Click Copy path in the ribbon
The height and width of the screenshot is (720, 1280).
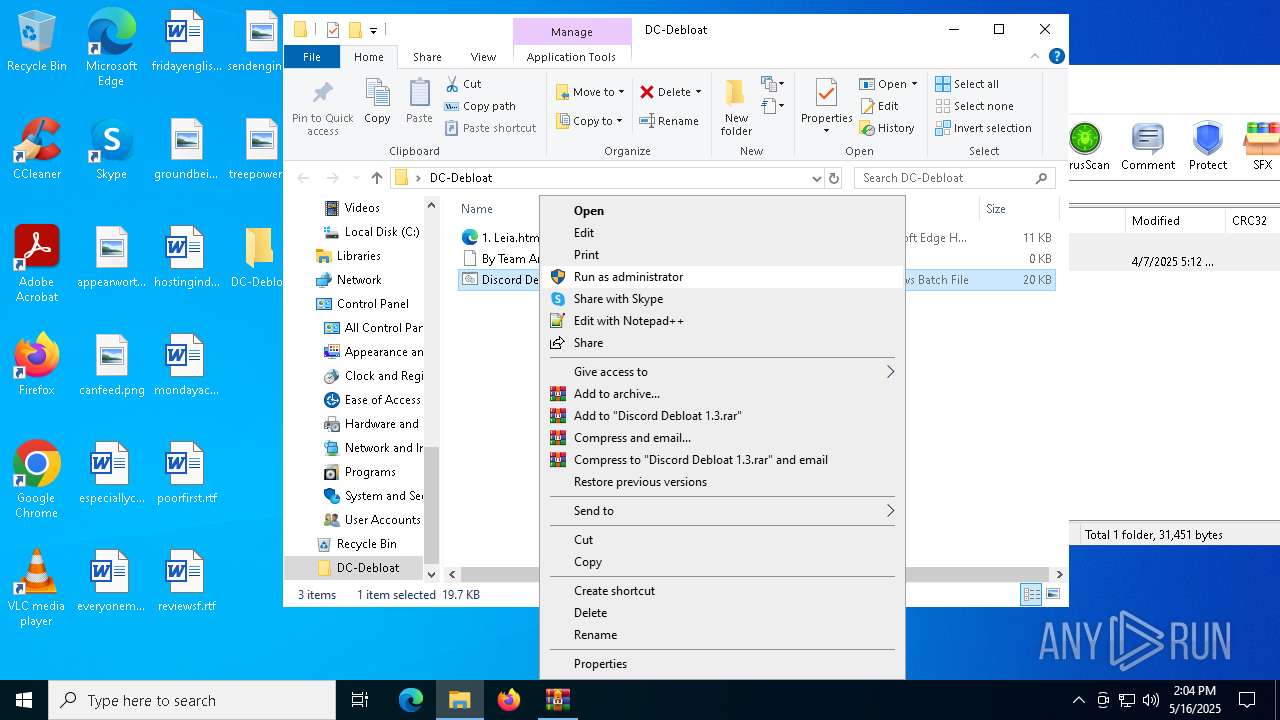[480, 106]
